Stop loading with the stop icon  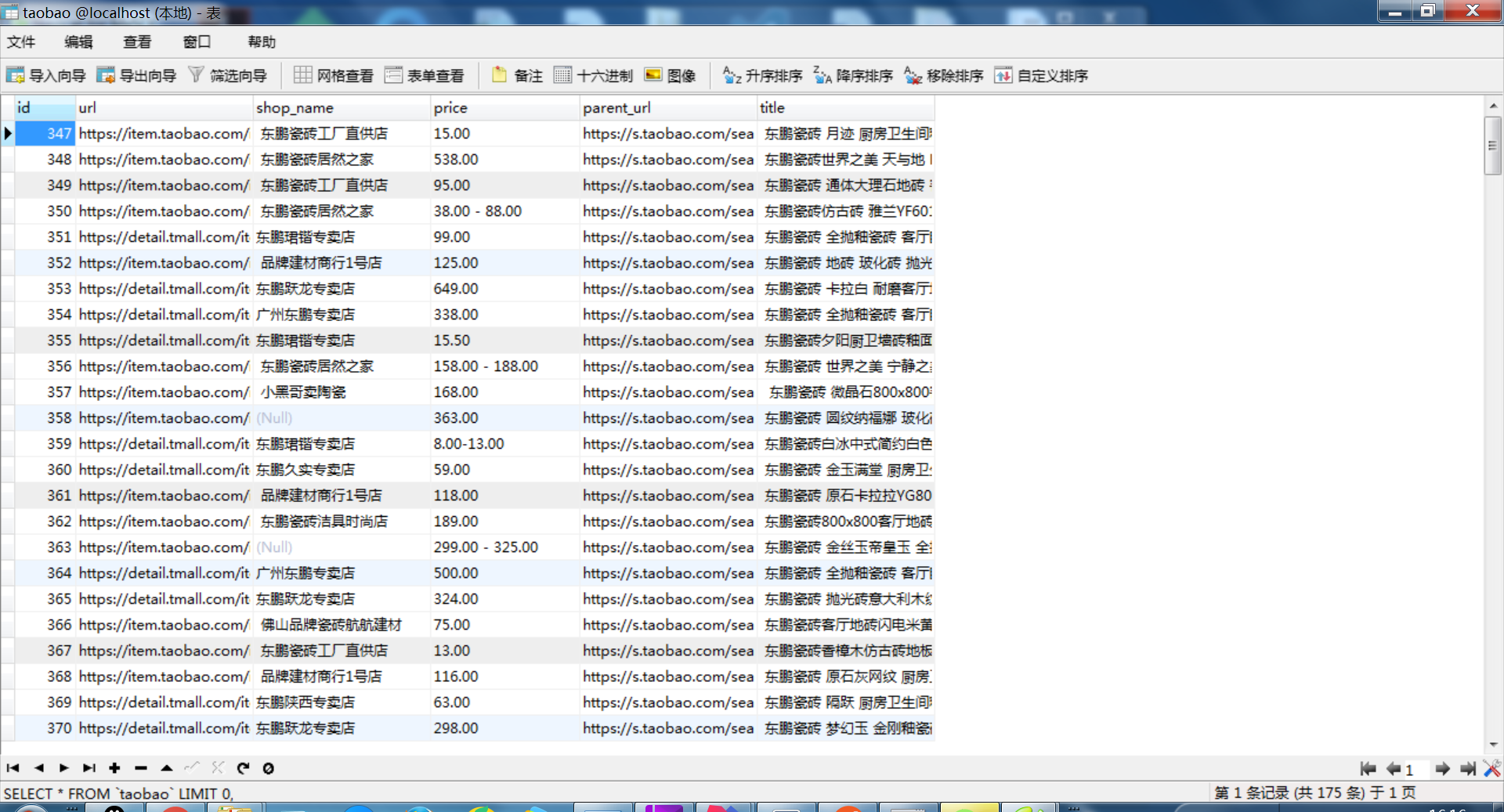click(268, 768)
